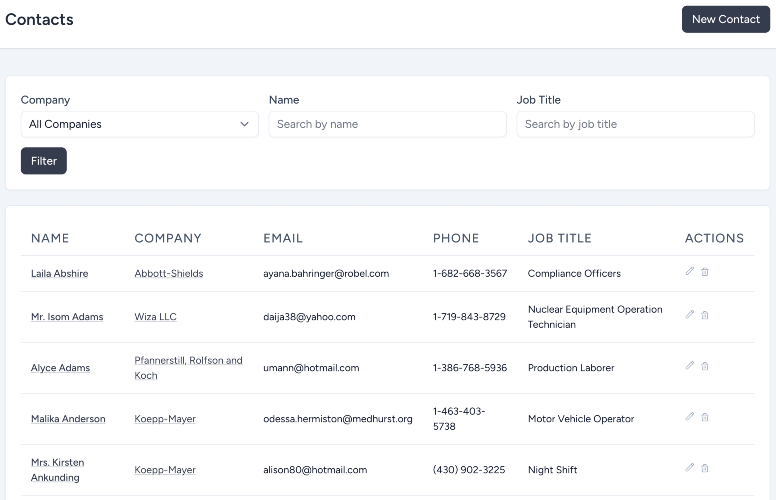
Task: Click phone number 1-719-843-8729
Action: [469, 317]
